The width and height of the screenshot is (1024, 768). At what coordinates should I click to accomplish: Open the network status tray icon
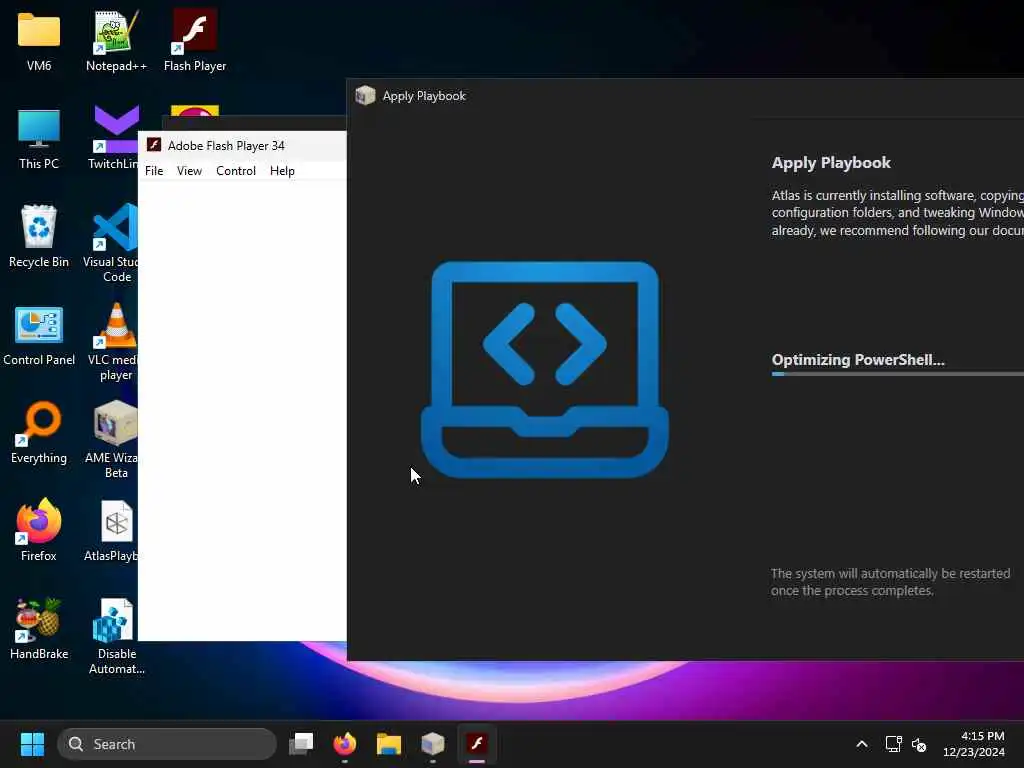(893, 744)
